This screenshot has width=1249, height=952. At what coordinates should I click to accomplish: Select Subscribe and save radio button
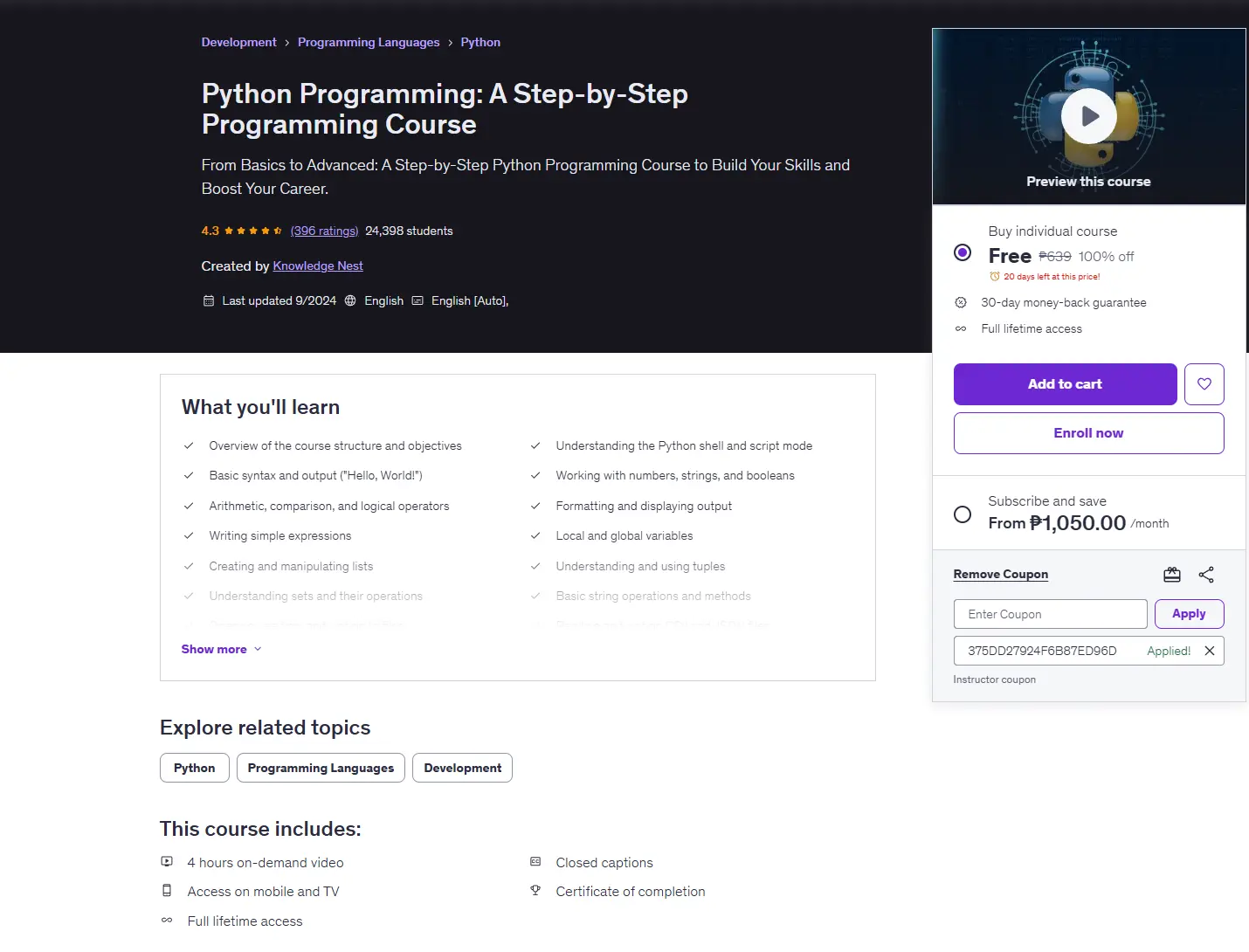pyautogui.click(x=962, y=514)
